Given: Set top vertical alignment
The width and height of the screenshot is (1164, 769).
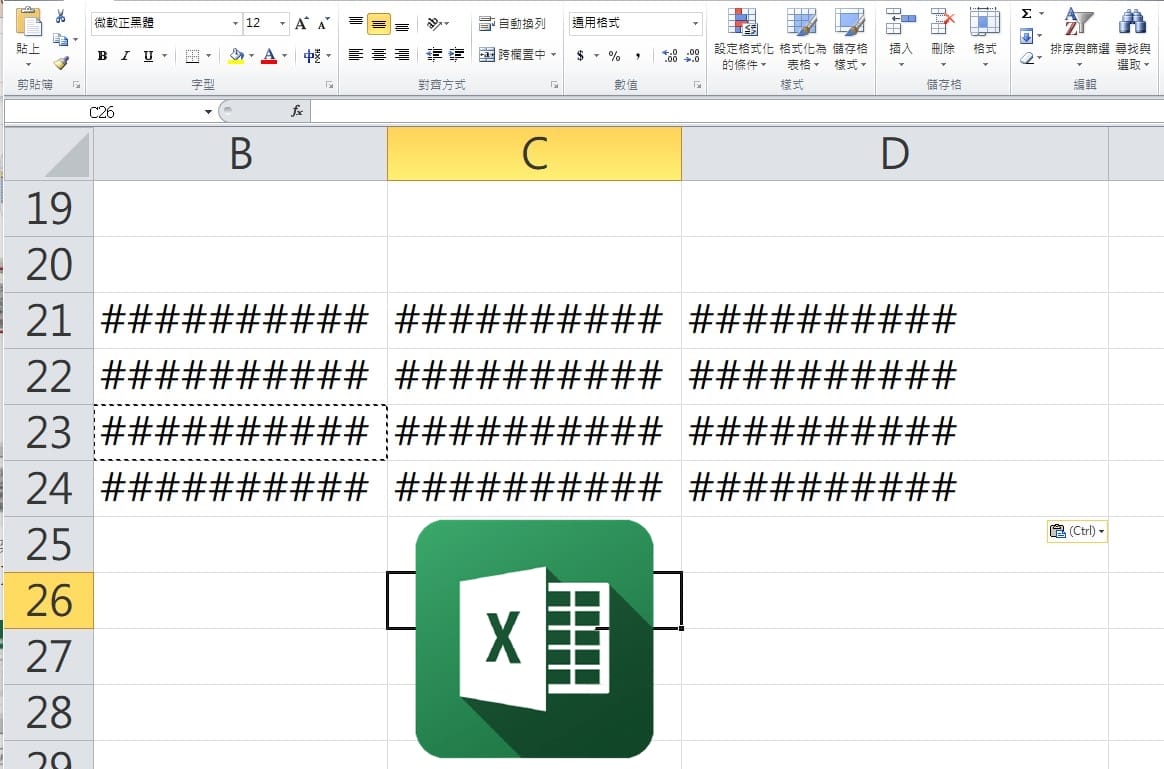Looking at the screenshot, I should pos(356,23).
